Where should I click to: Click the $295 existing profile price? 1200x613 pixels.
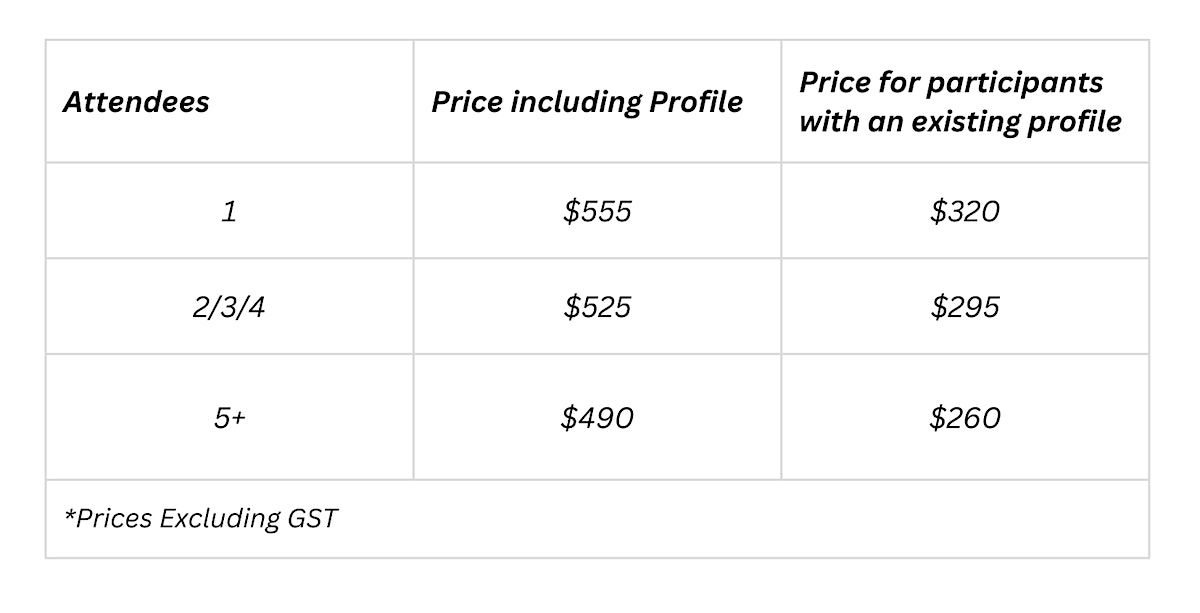click(965, 306)
